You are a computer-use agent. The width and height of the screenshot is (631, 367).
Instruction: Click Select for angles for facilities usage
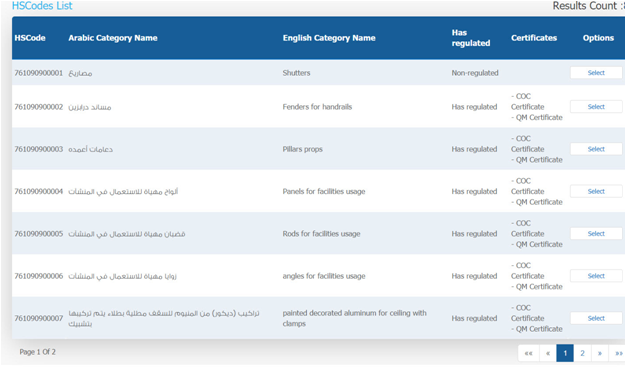point(596,276)
